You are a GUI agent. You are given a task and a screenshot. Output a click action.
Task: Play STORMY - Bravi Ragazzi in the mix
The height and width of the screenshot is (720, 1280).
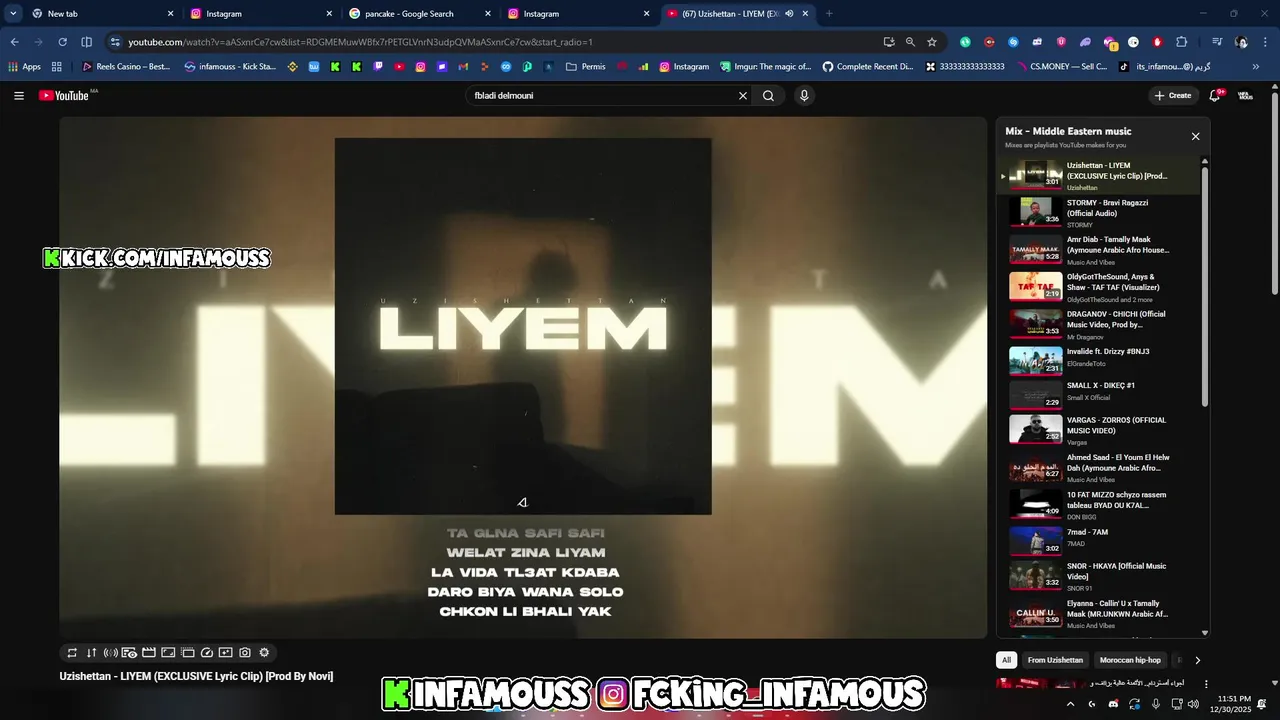coord(1100,212)
